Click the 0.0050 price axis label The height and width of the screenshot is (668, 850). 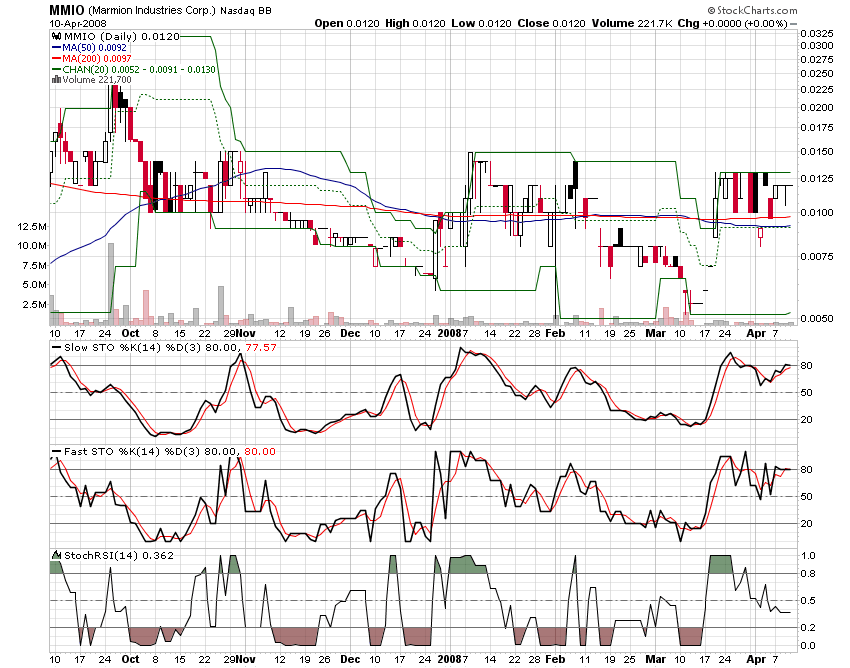coord(817,318)
